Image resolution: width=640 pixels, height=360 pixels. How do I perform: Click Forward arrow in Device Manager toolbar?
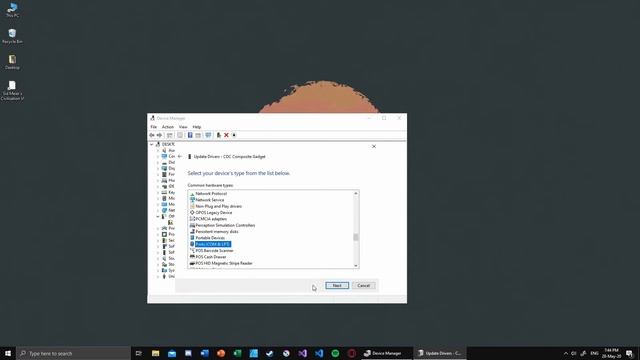coord(159,135)
